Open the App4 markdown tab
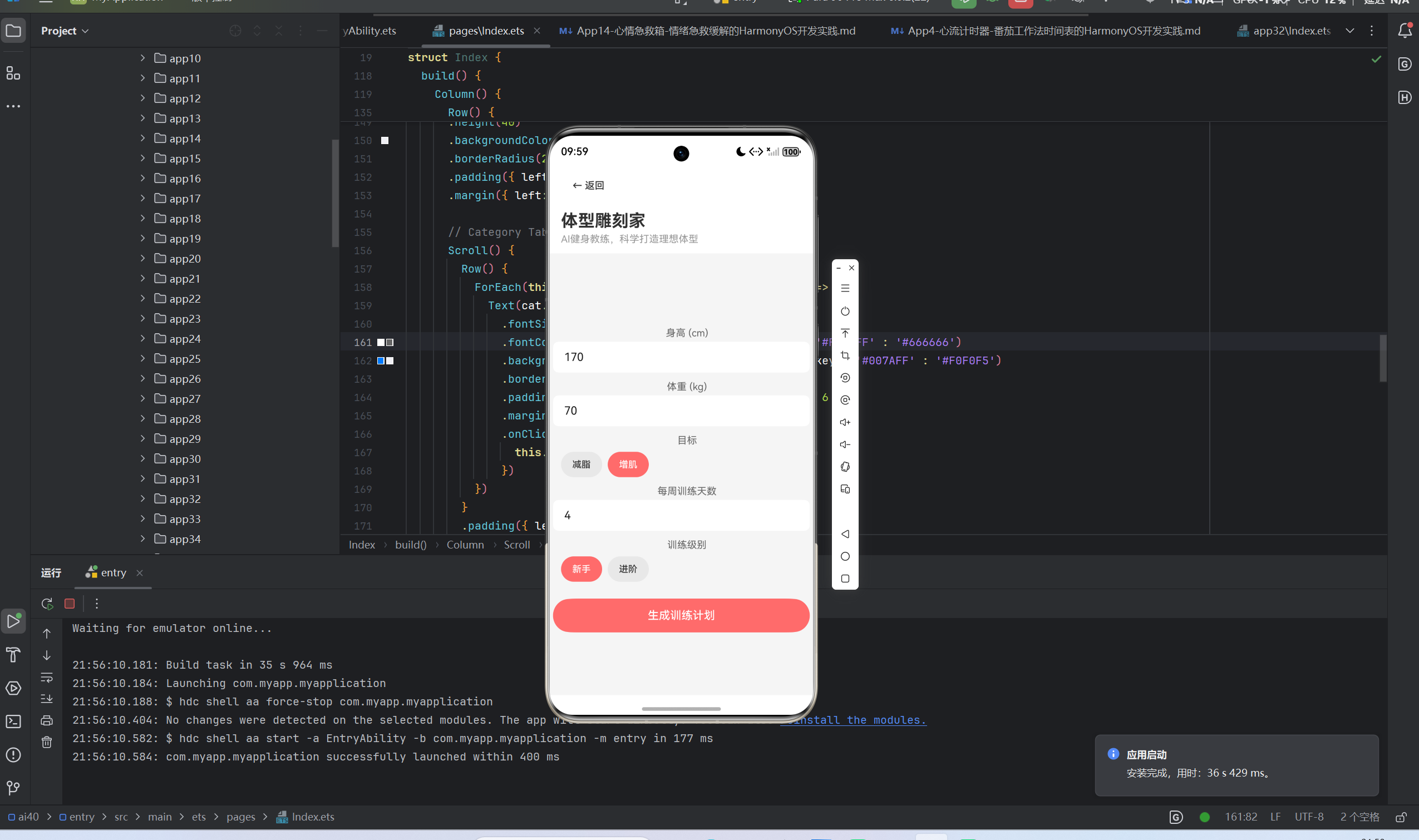The image size is (1419, 840). 1045,31
